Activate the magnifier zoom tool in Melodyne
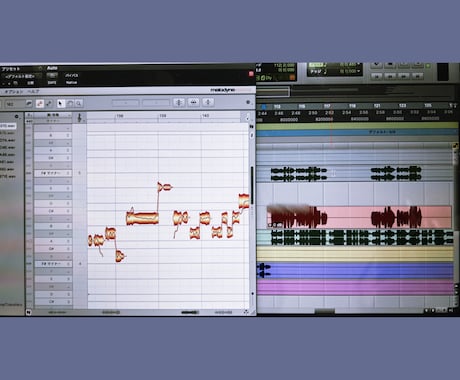The height and width of the screenshot is (380, 460). tap(79, 104)
